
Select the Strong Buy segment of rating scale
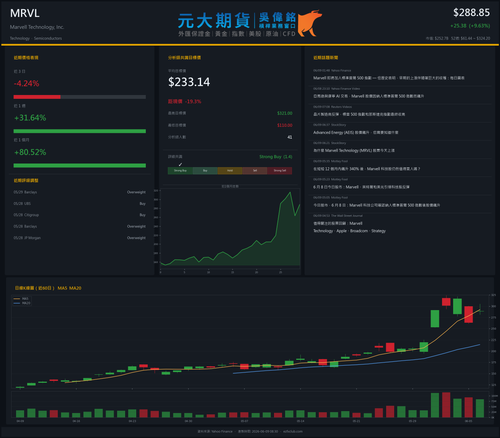[x=180, y=171]
